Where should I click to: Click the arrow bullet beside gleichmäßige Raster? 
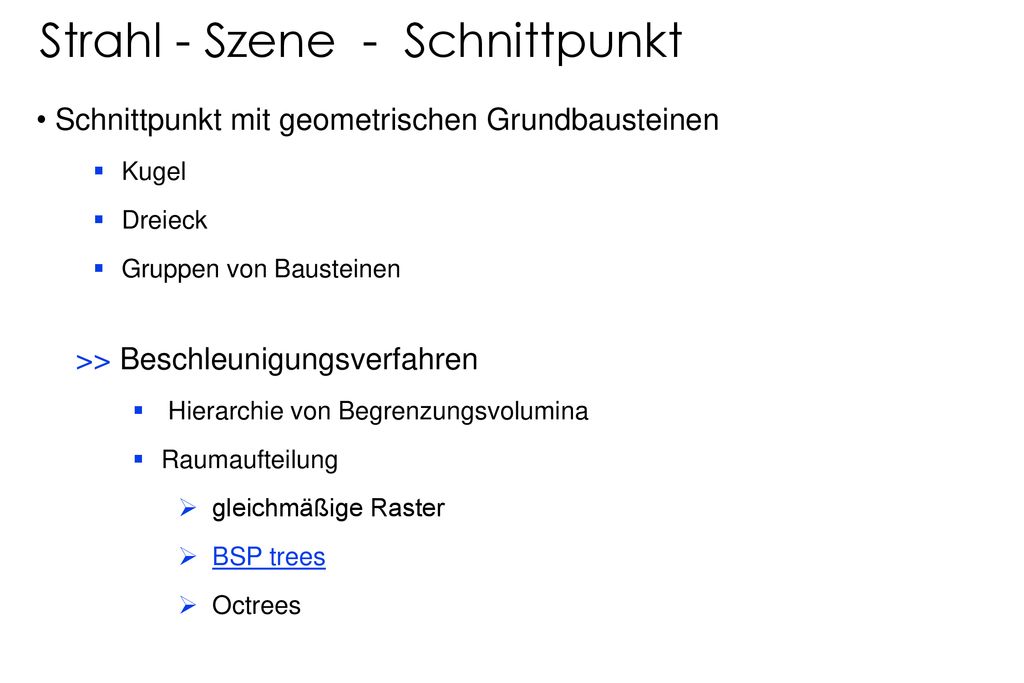(188, 508)
